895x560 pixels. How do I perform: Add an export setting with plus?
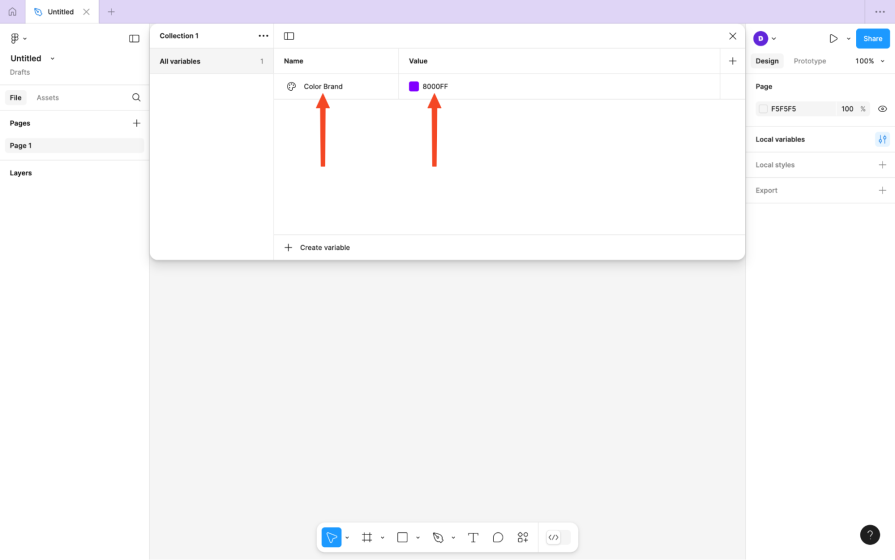point(882,191)
